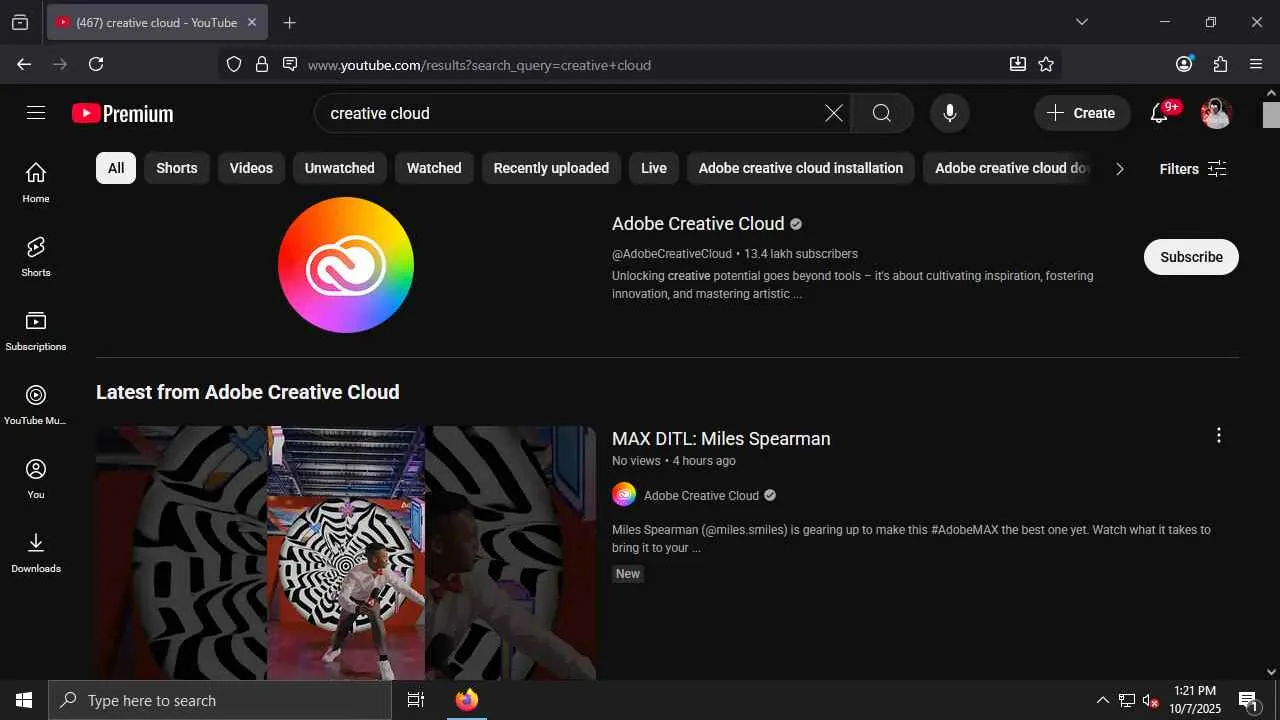
Task: Open the notifications bell
Action: tap(1160, 113)
